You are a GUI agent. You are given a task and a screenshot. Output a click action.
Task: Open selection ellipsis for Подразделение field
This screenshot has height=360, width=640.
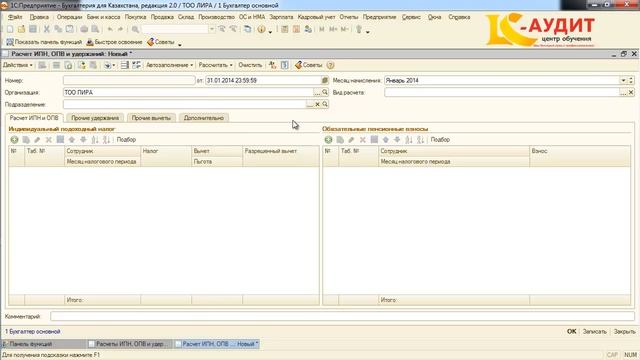(310, 104)
